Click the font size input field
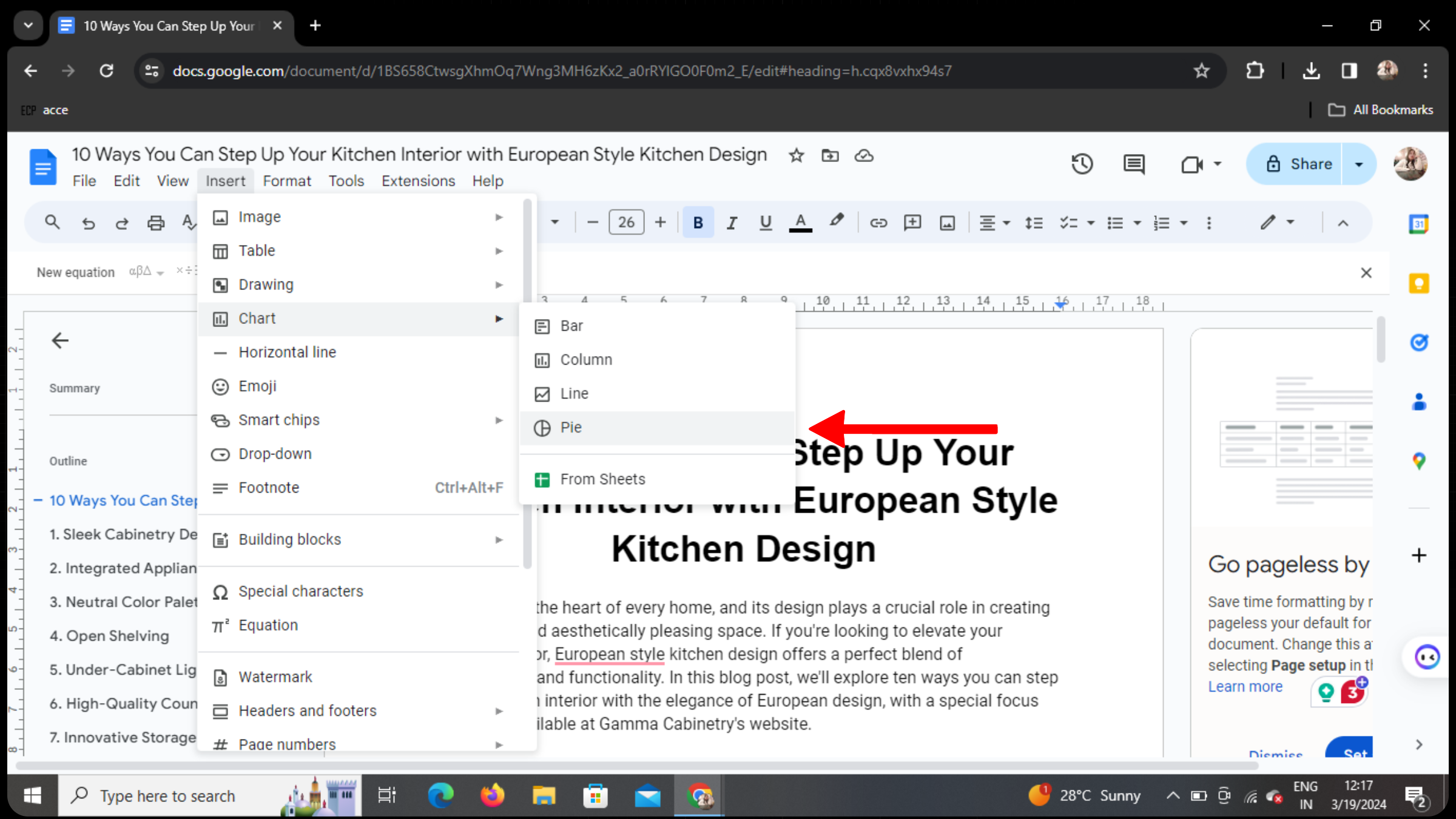1456x819 pixels. 626,223
